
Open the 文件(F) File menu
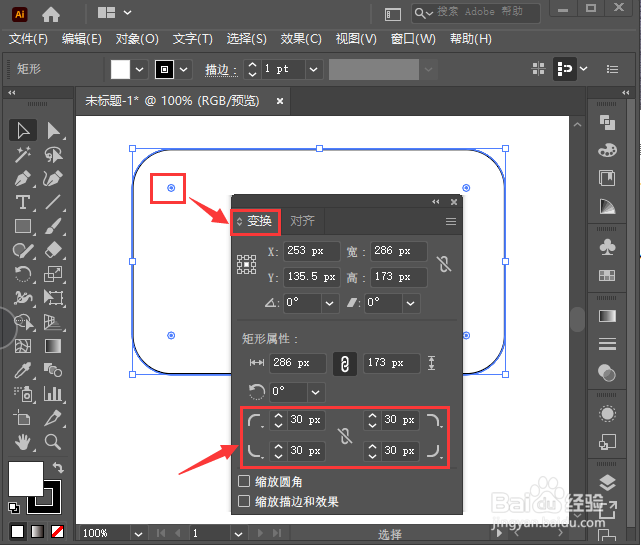coord(28,39)
